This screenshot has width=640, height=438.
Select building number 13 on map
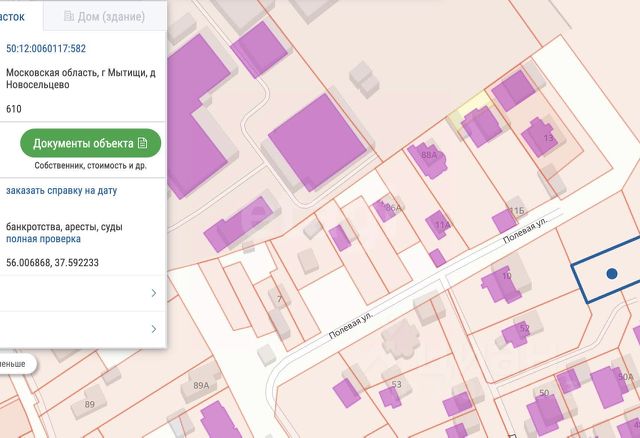[542, 137]
